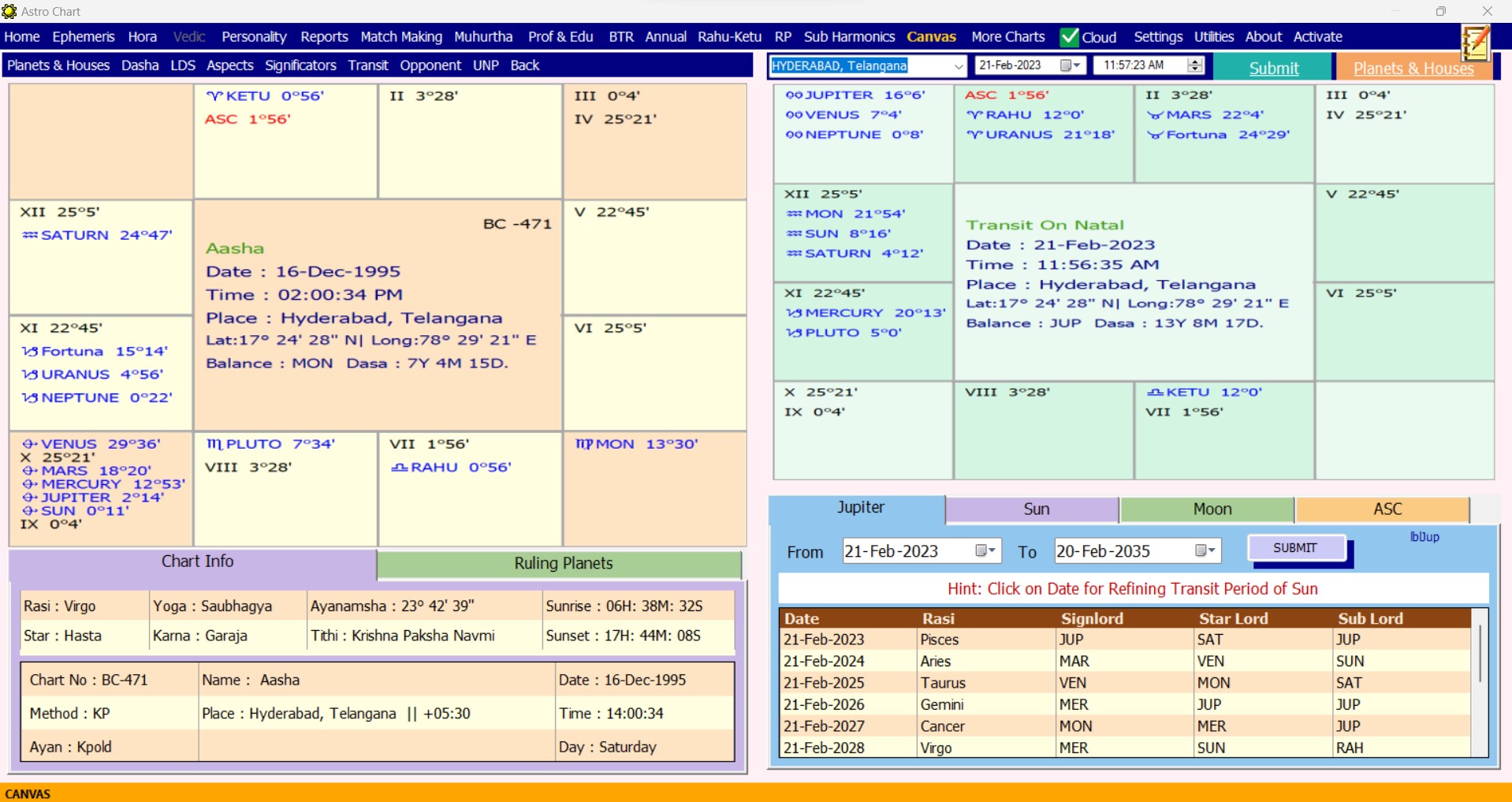Screen dimensions: 1512x802
Task: Decrease time using the spinner down arrow
Action: point(1195,70)
